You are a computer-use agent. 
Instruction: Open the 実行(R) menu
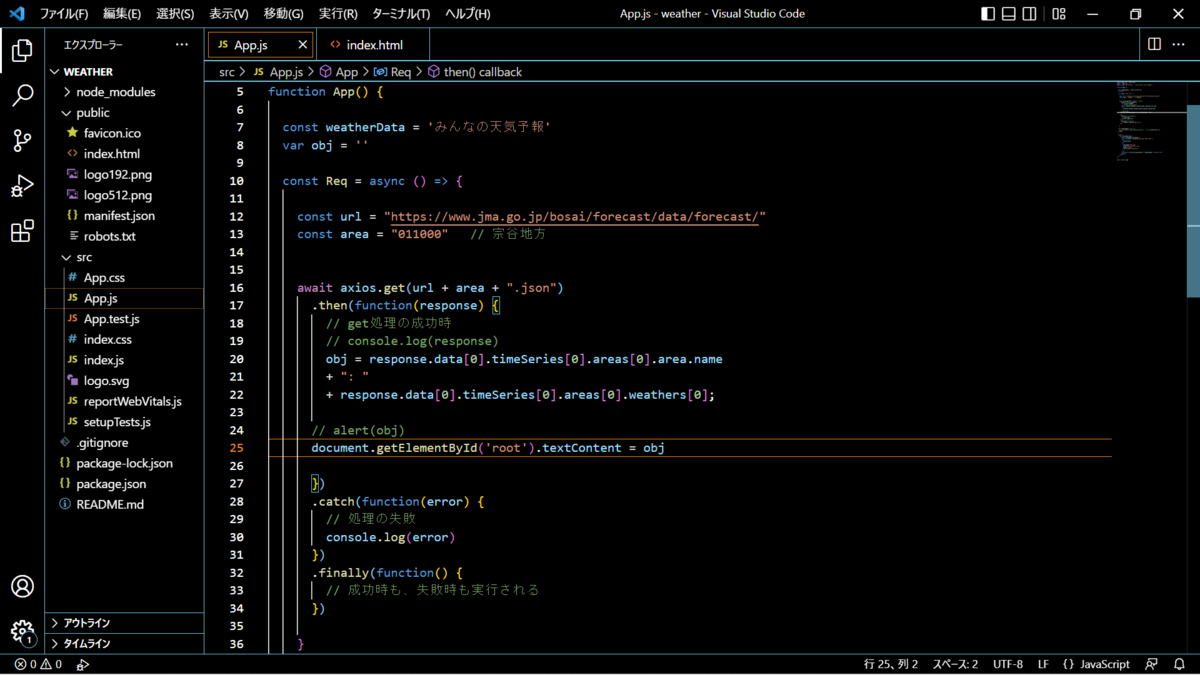(338, 14)
